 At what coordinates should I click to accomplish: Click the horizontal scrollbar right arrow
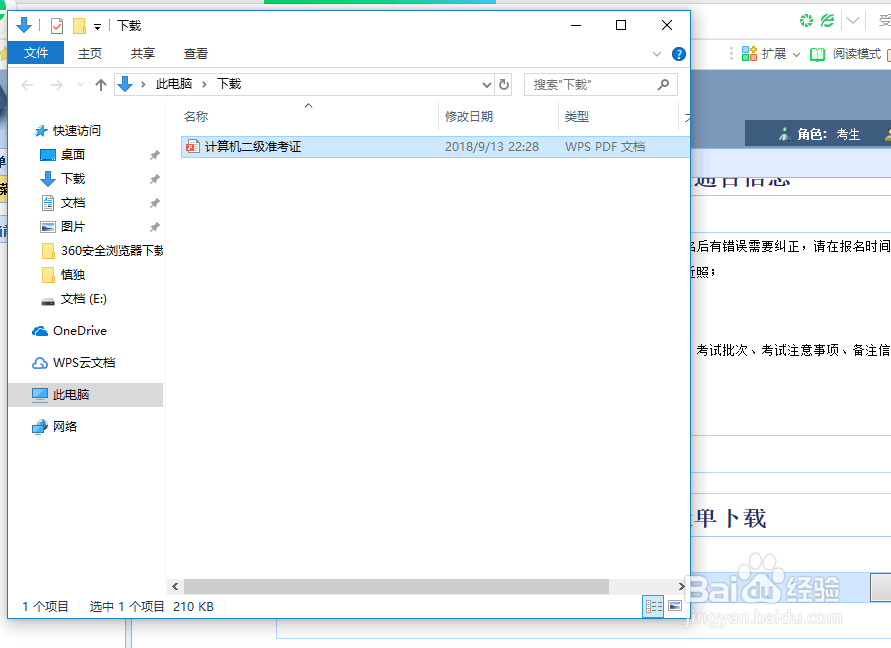point(681,586)
